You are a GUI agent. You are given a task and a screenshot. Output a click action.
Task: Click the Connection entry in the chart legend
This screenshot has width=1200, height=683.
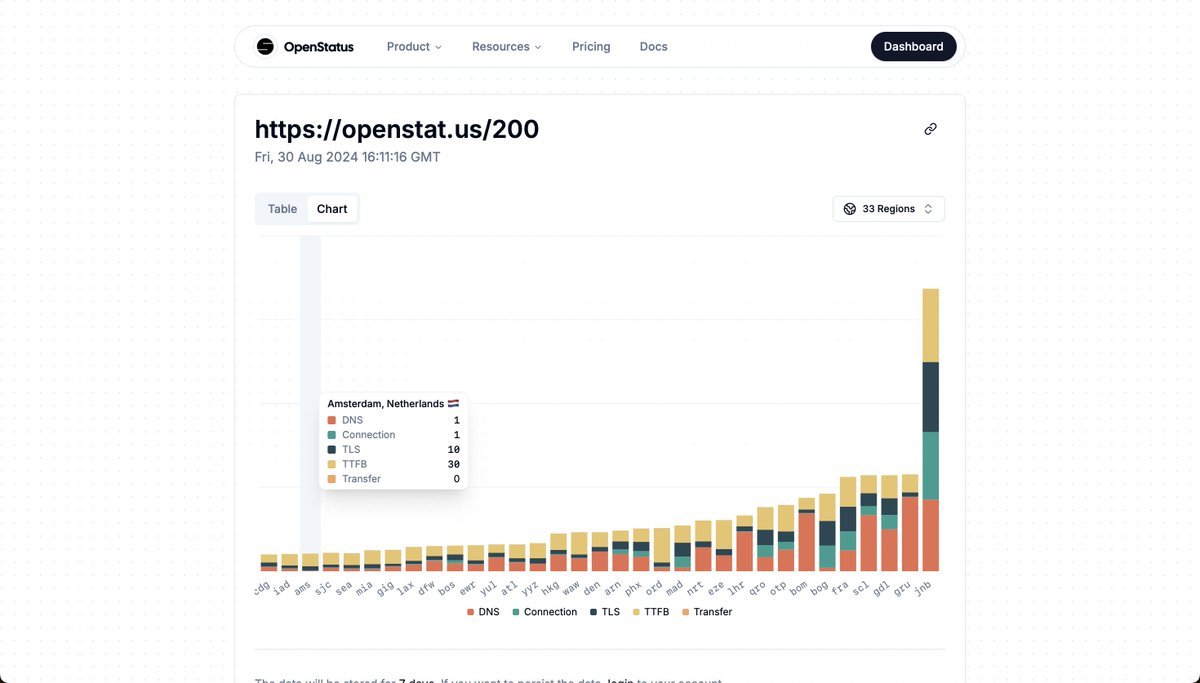(x=545, y=612)
